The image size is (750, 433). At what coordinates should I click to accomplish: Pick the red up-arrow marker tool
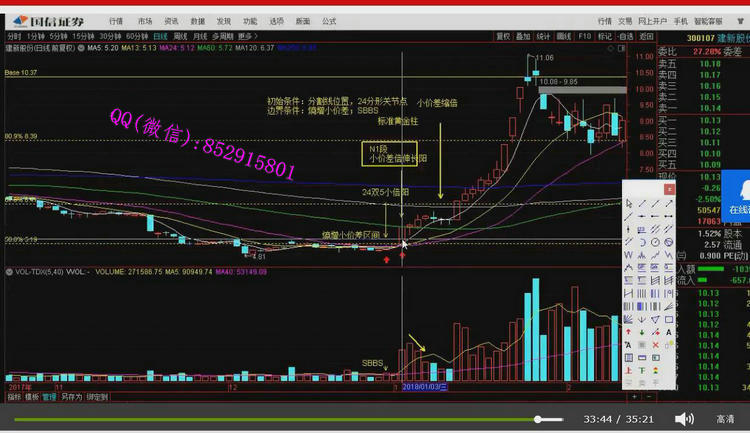point(629,331)
